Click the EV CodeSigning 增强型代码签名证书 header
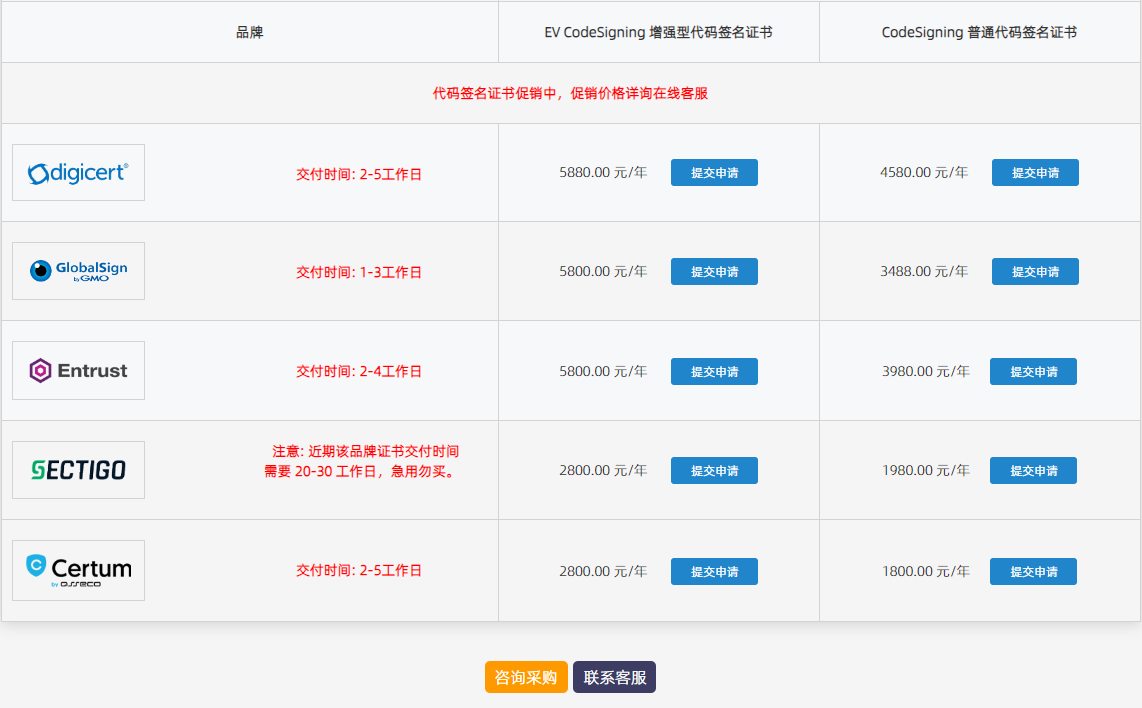The height and width of the screenshot is (708, 1142). [x=658, y=32]
